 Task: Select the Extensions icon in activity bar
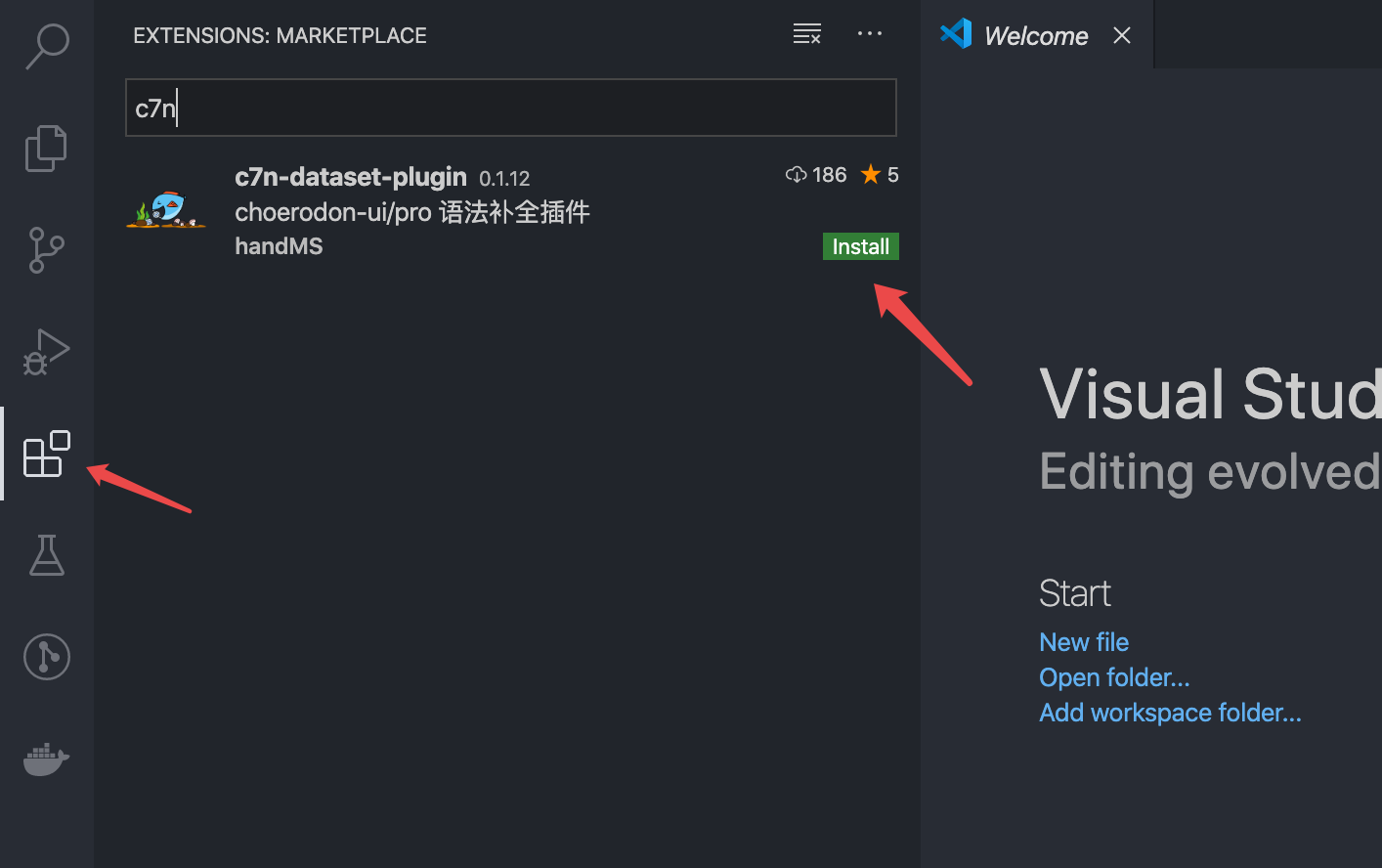point(46,454)
